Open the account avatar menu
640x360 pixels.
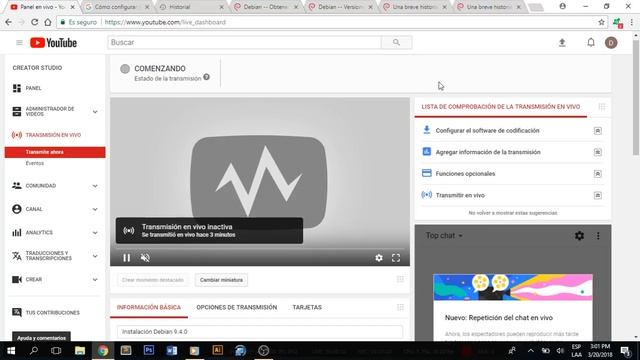[x=611, y=42]
